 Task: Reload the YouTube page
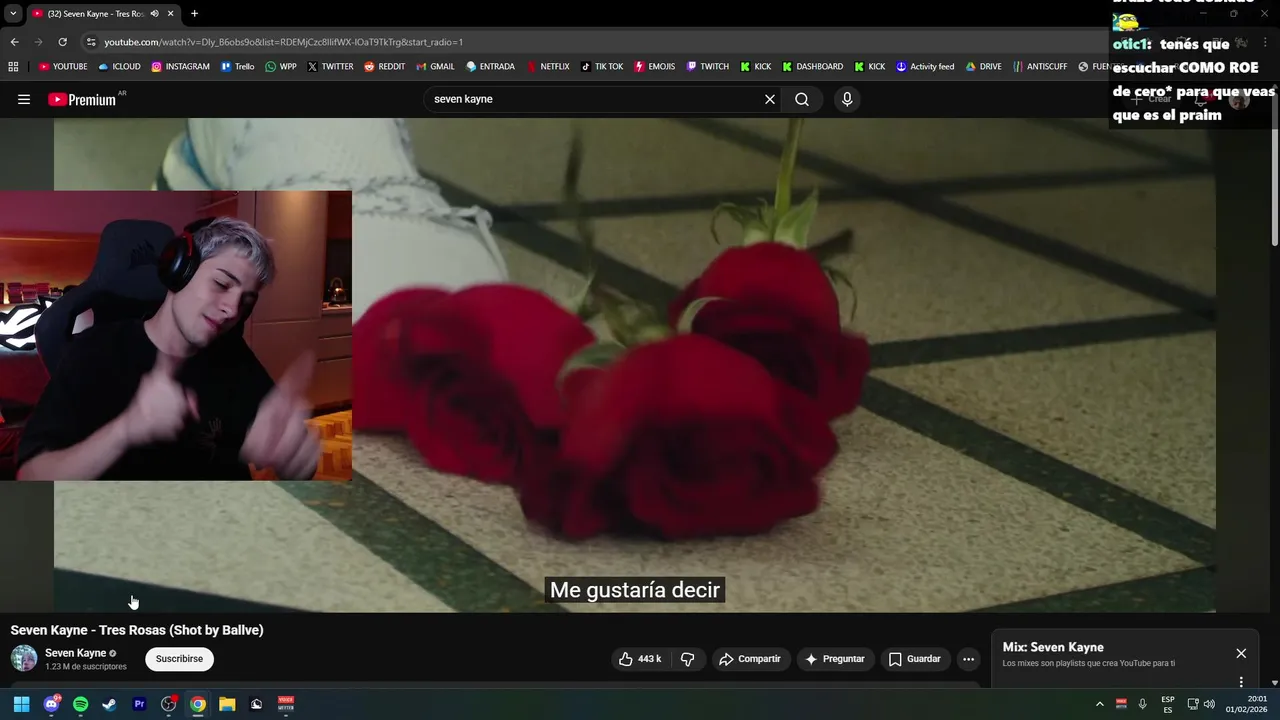[62, 42]
